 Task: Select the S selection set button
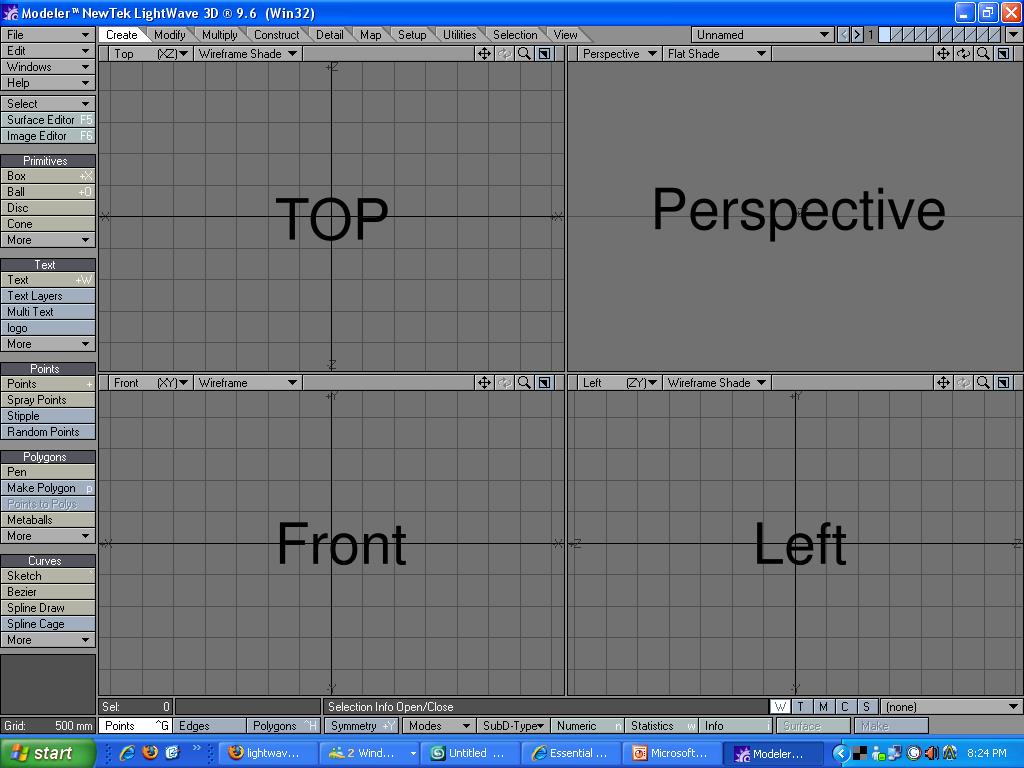pyautogui.click(x=866, y=707)
